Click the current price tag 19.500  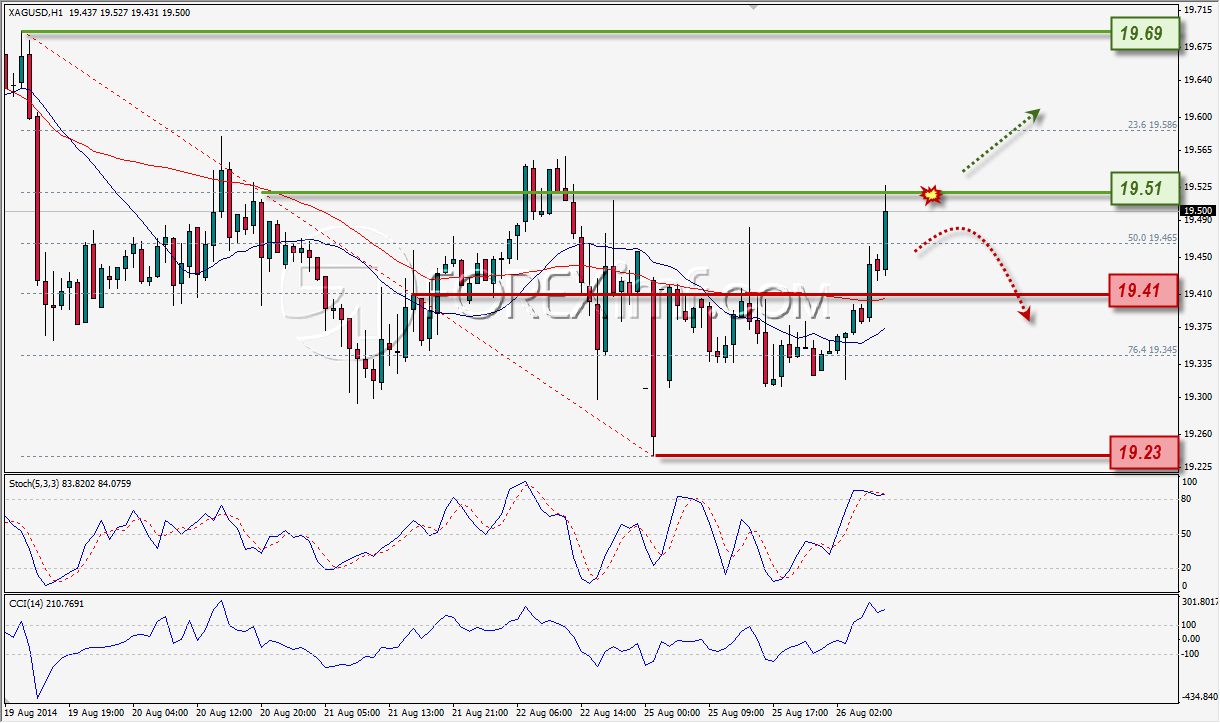coord(1197,210)
